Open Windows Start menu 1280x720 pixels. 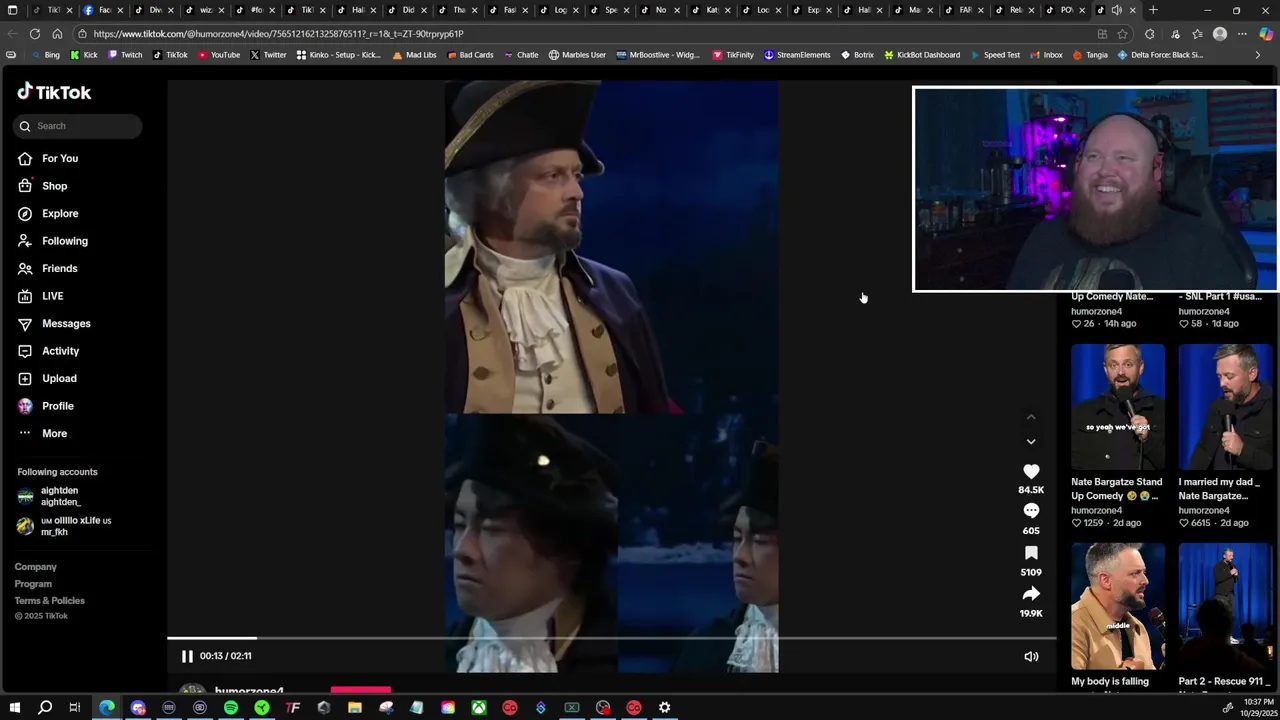coord(14,708)
